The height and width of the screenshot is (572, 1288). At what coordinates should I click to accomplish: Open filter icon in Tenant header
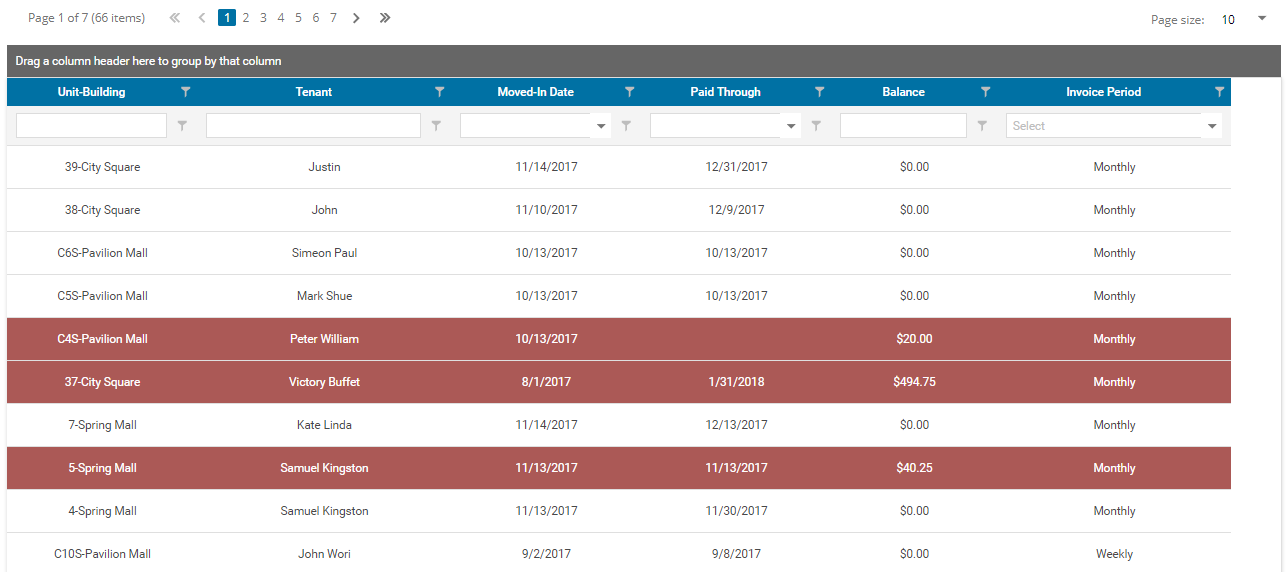pyautogui.click(x=439, y=92)
